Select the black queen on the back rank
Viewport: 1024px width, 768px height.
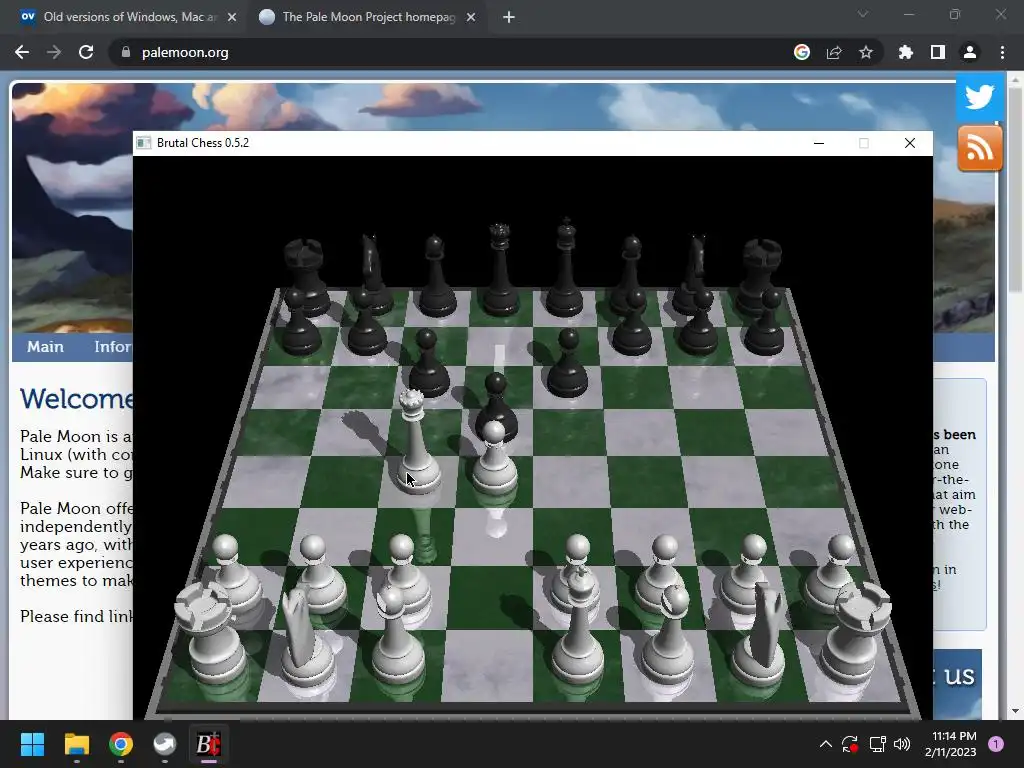pyautogui.click(x=500, y=269)
